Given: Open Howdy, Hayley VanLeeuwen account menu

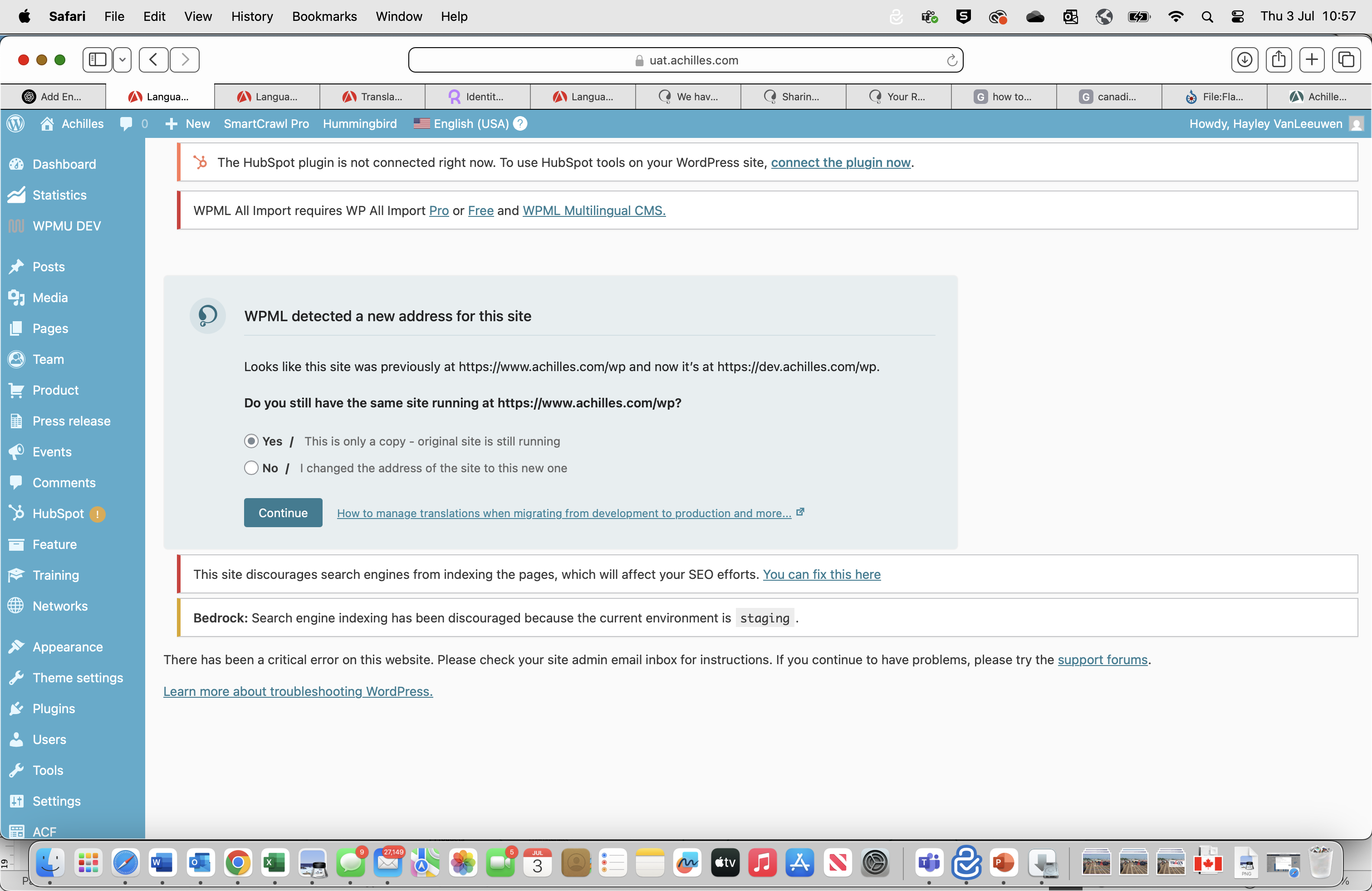Looking at the screenshot, I should pyautogui.click(x=1276, y=123).
